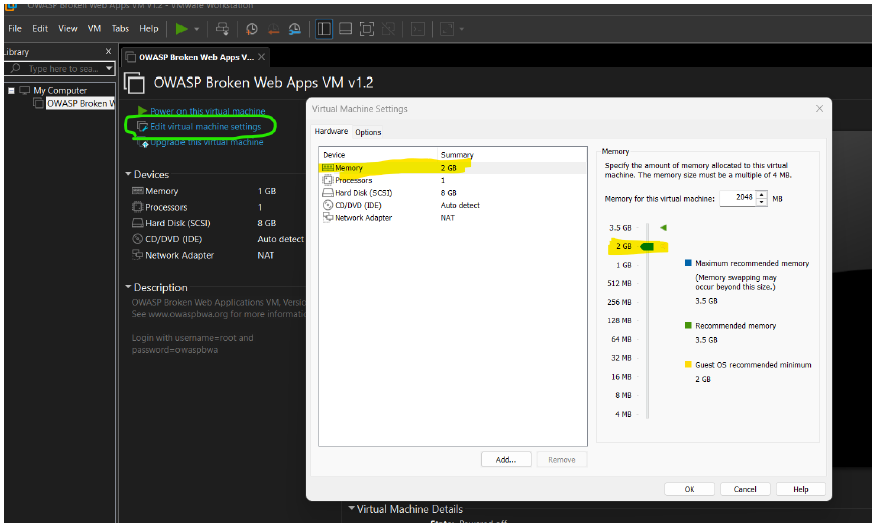Toggle the Show Library panel icon
This screenshot has height=527, width=876.
(324, 29)
